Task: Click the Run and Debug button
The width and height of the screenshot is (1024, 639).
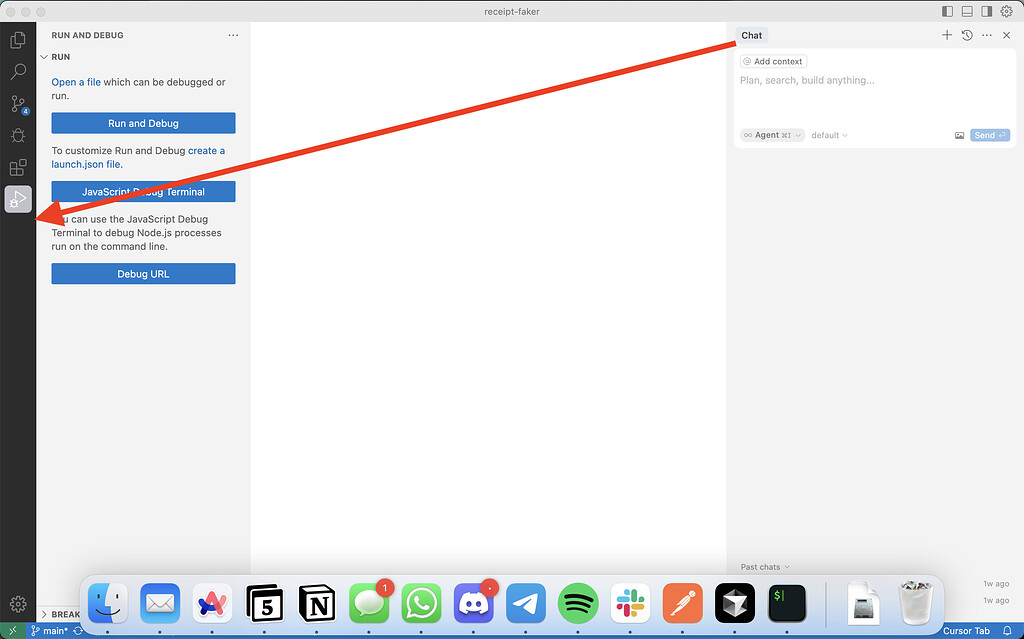Action: pos(143,122)
